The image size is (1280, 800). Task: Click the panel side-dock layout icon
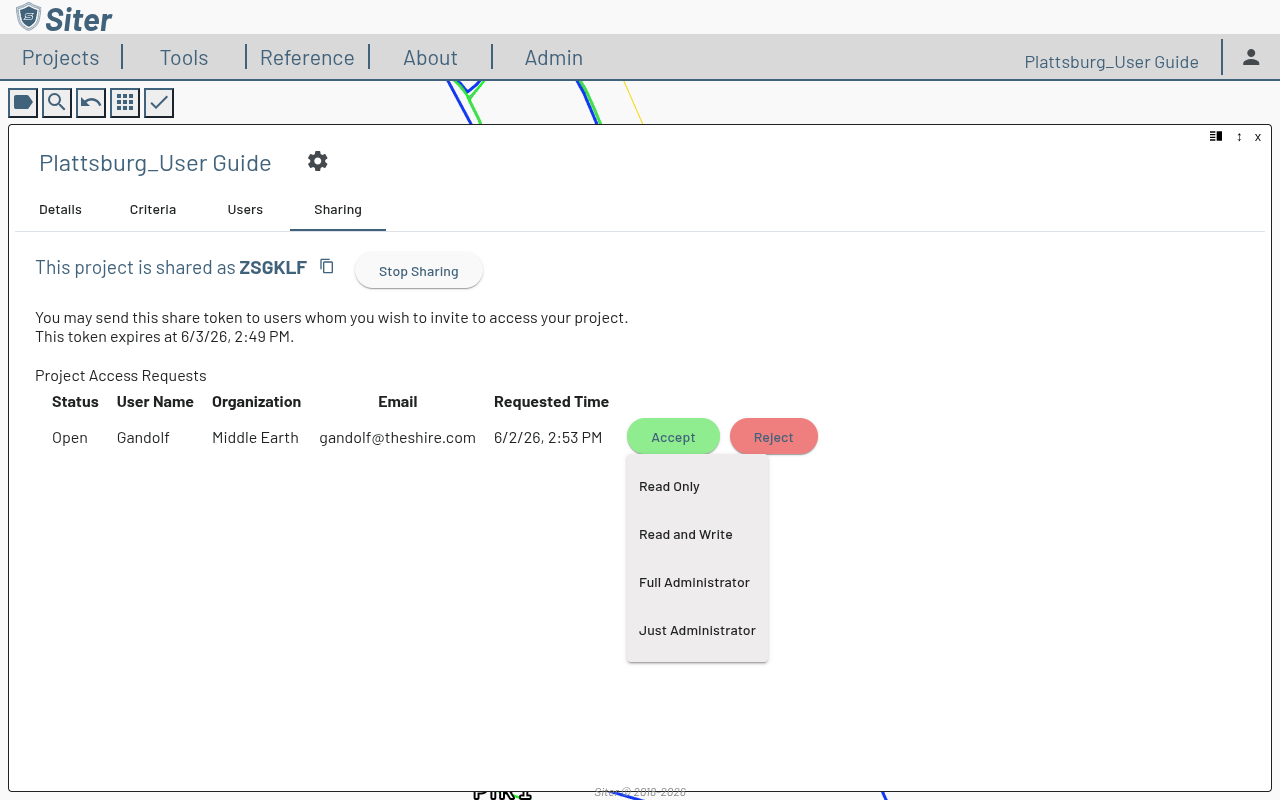tap(1216, 136)
